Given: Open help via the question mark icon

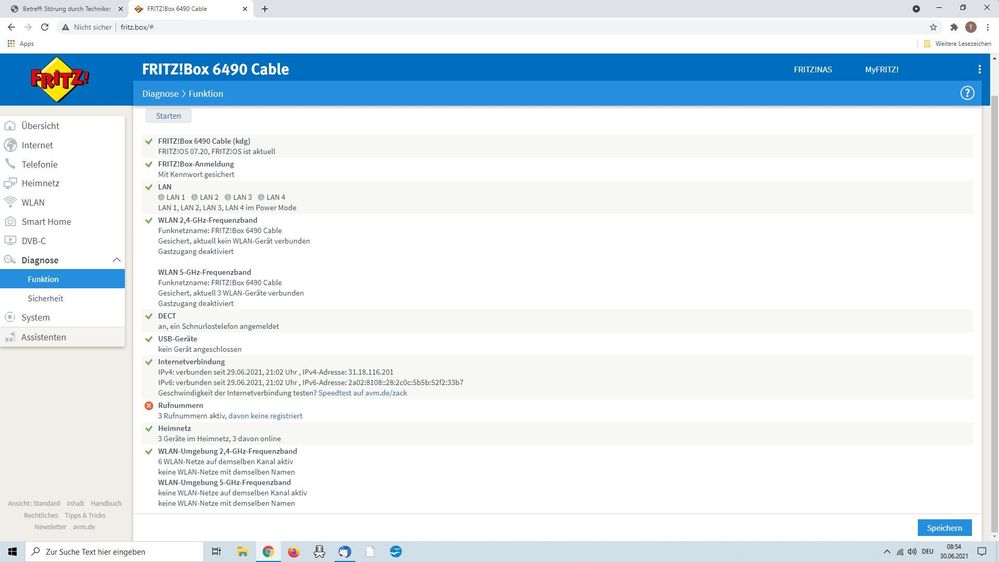Looking at the screenshot, I should 967,93.
